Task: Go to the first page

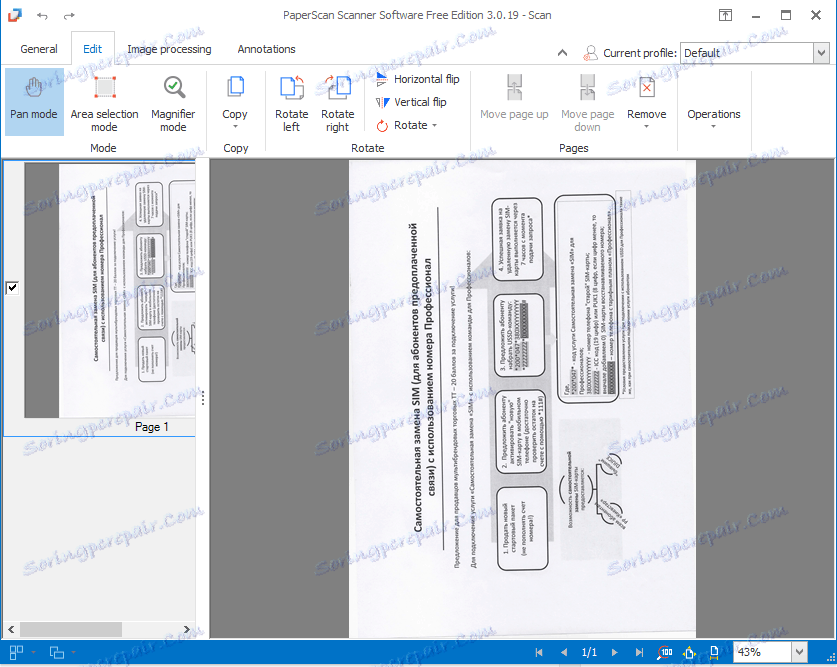Action: click(539, 652)
